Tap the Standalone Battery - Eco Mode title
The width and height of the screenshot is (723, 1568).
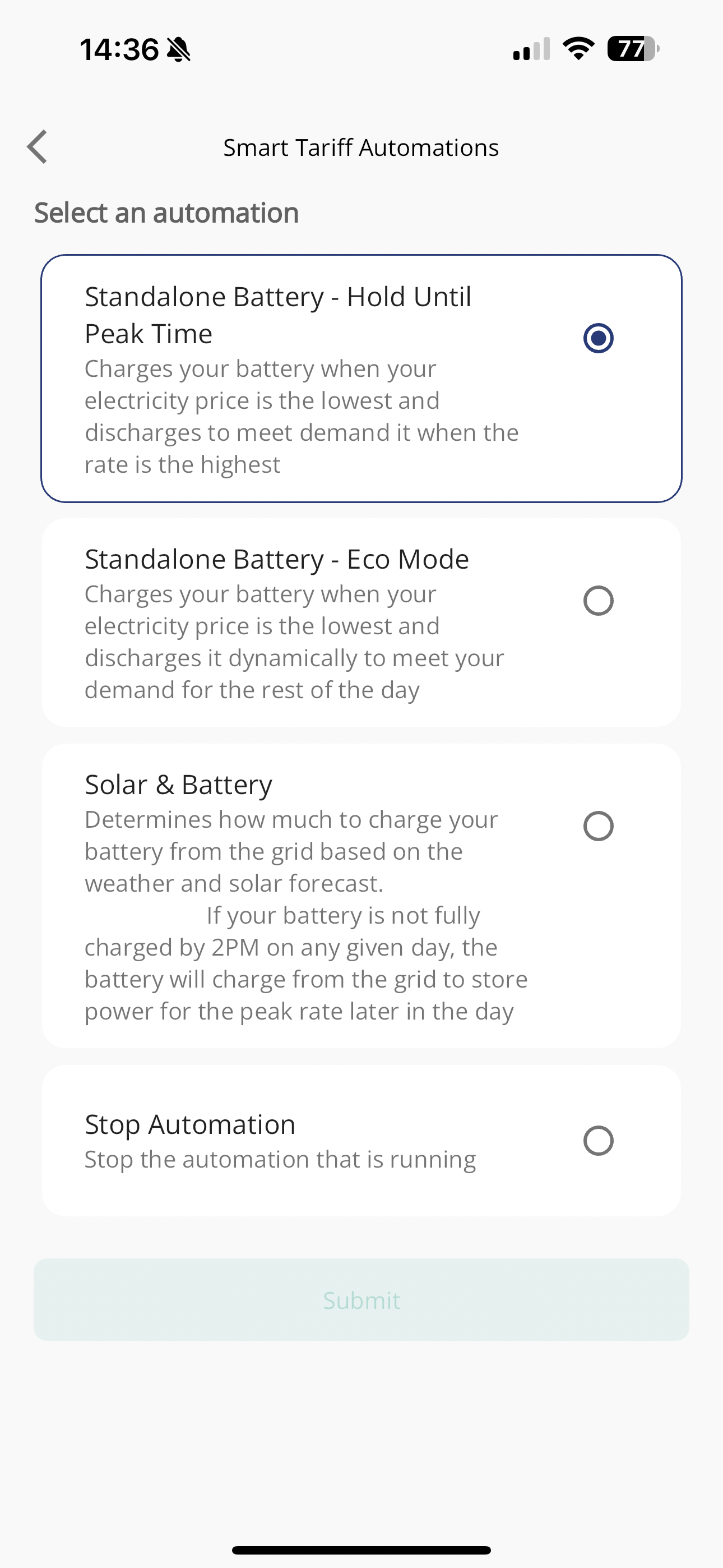pos(277,559)
